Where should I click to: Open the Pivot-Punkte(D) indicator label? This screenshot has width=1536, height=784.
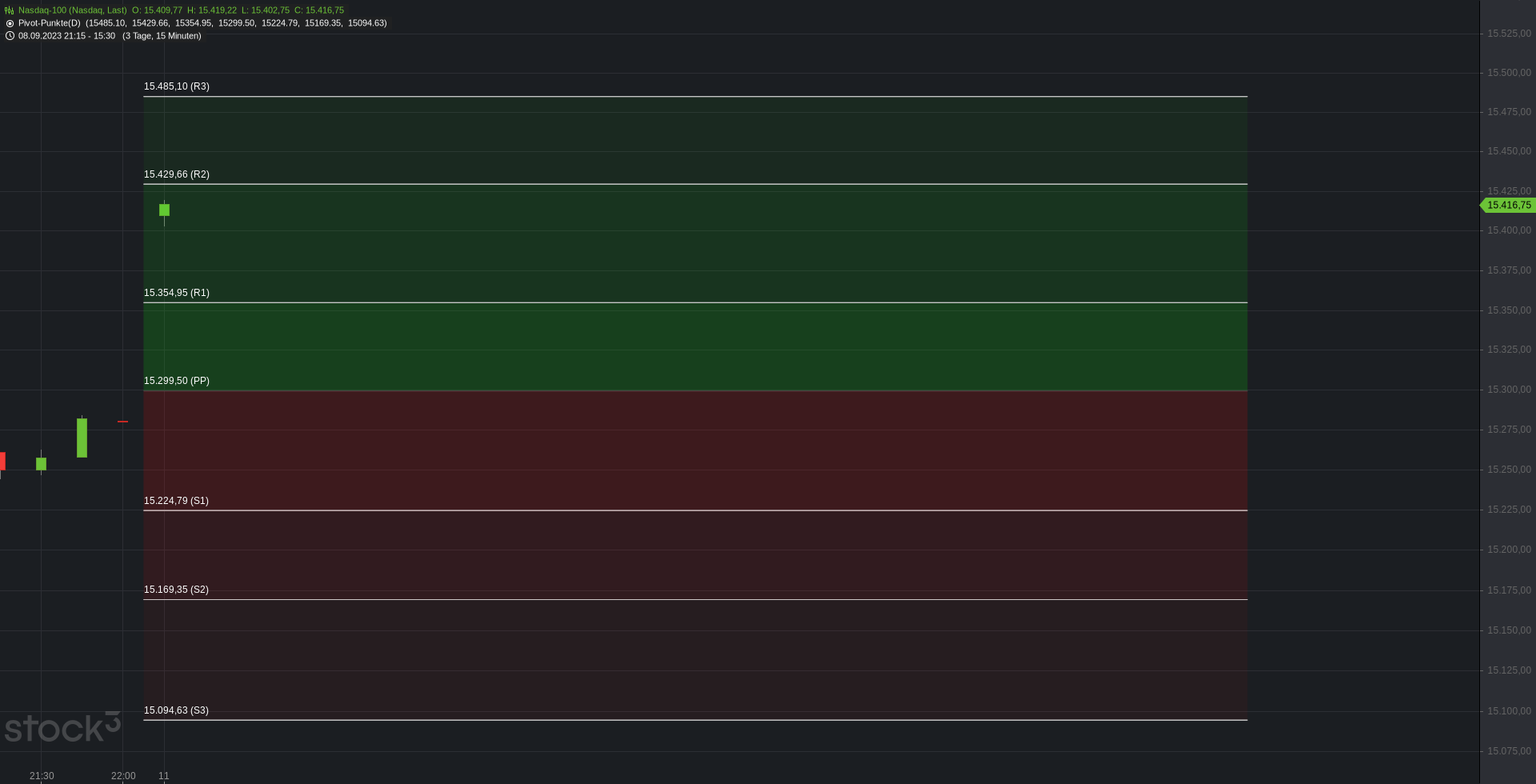[x=50, y=23]
